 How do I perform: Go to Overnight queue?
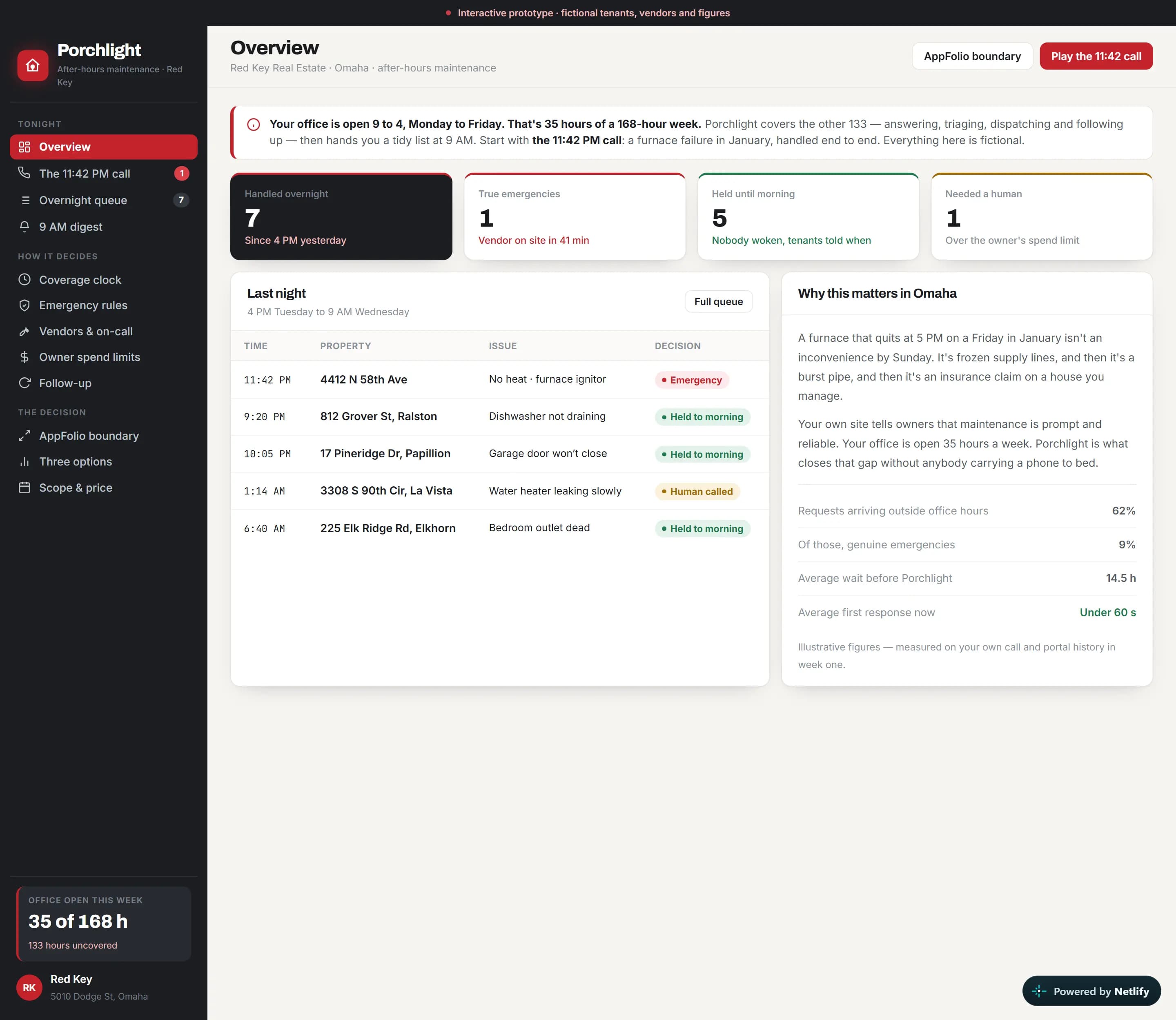click(x=104, y=200)
